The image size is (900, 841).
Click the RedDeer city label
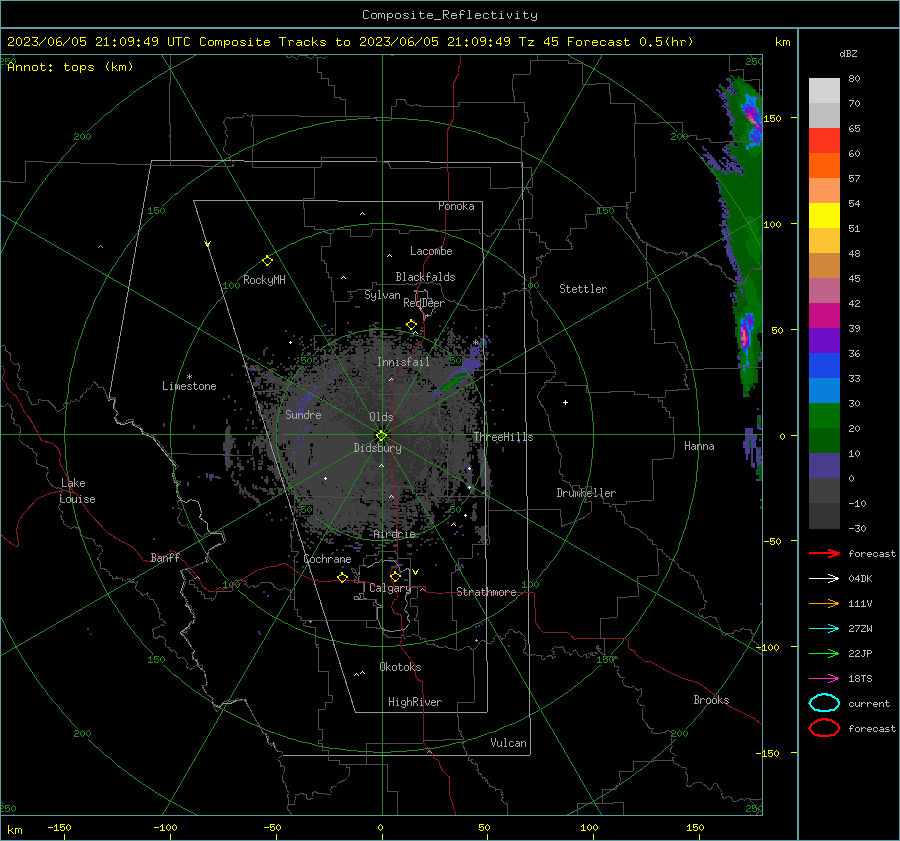tap(424, 303)
